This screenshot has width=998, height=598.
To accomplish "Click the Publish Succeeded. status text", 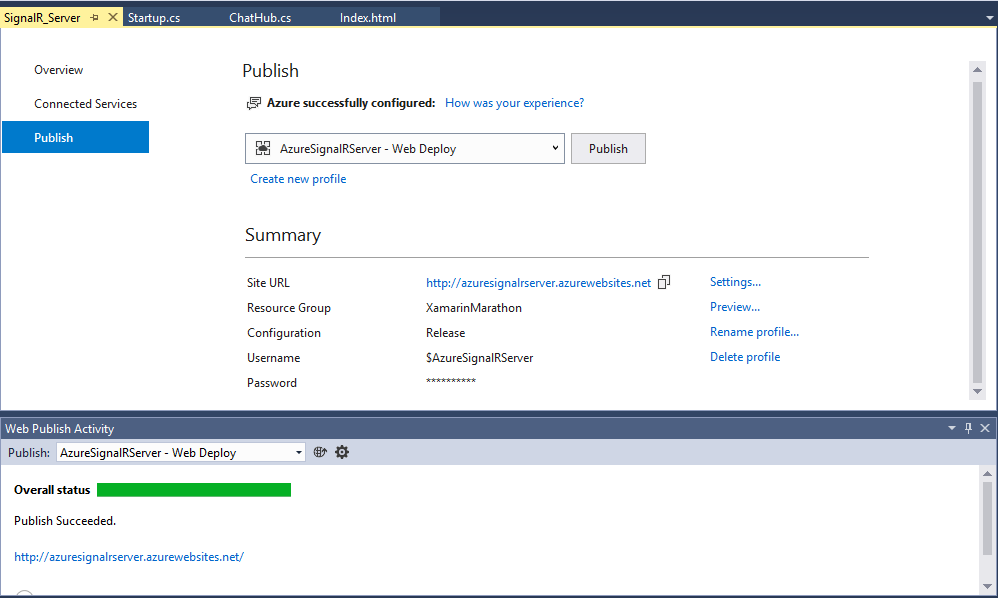I will tap(65, 521).
